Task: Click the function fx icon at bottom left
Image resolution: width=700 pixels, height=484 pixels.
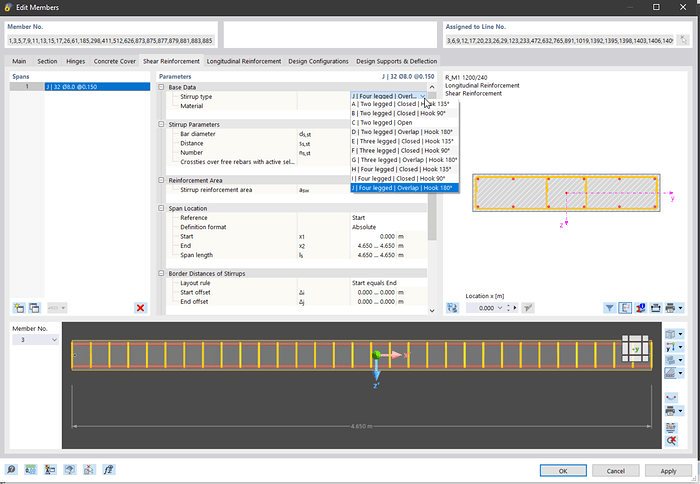Action: point(108,469)
